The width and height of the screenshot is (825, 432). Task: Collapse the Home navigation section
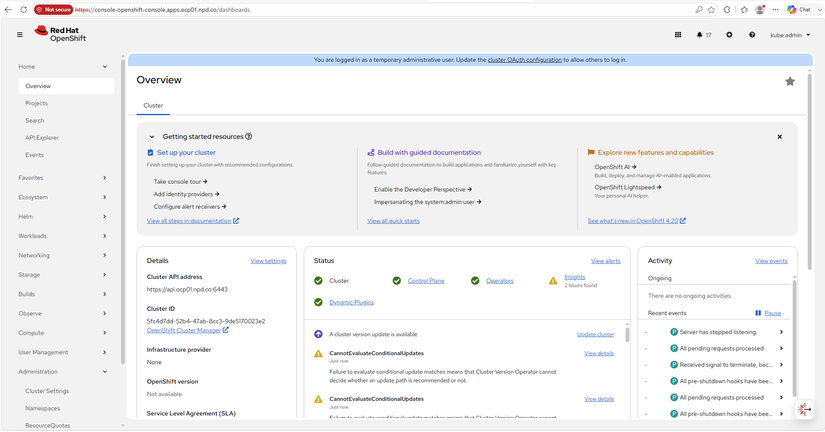pos(105,67)
